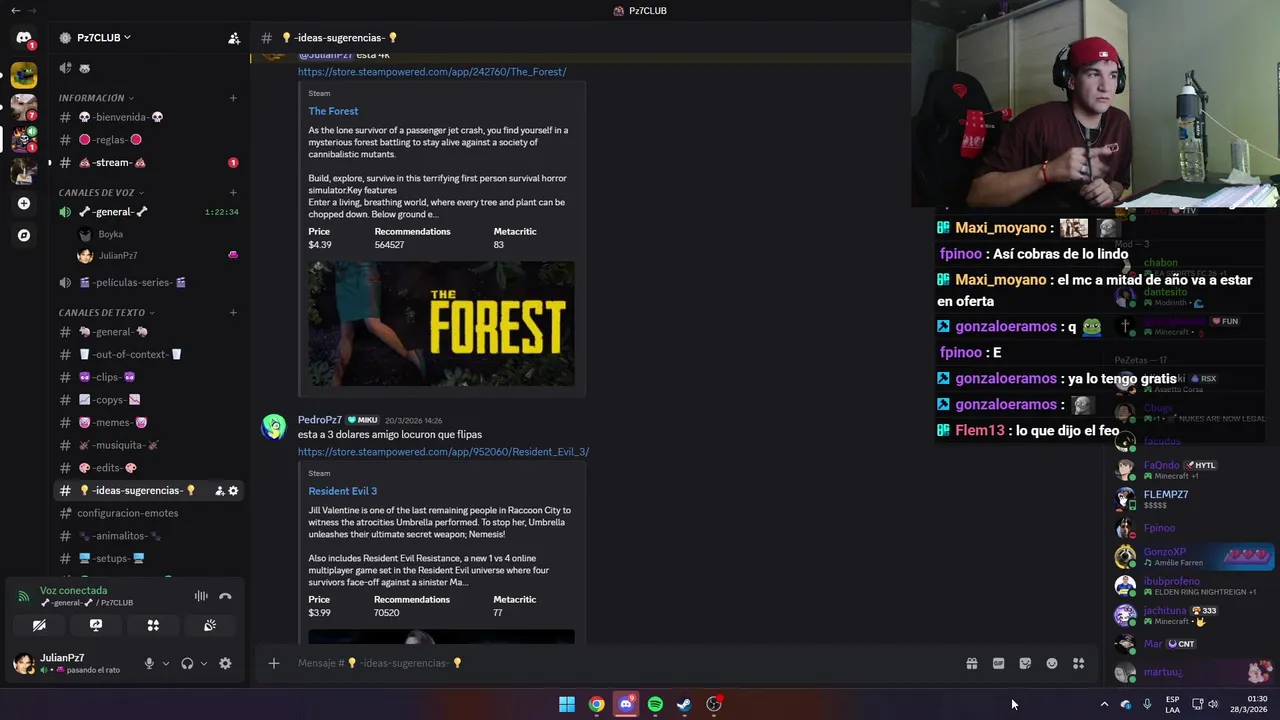This screenshot has width=1280, height=720.
Task: Open headphone output options arrow
Action: point(204,663)
